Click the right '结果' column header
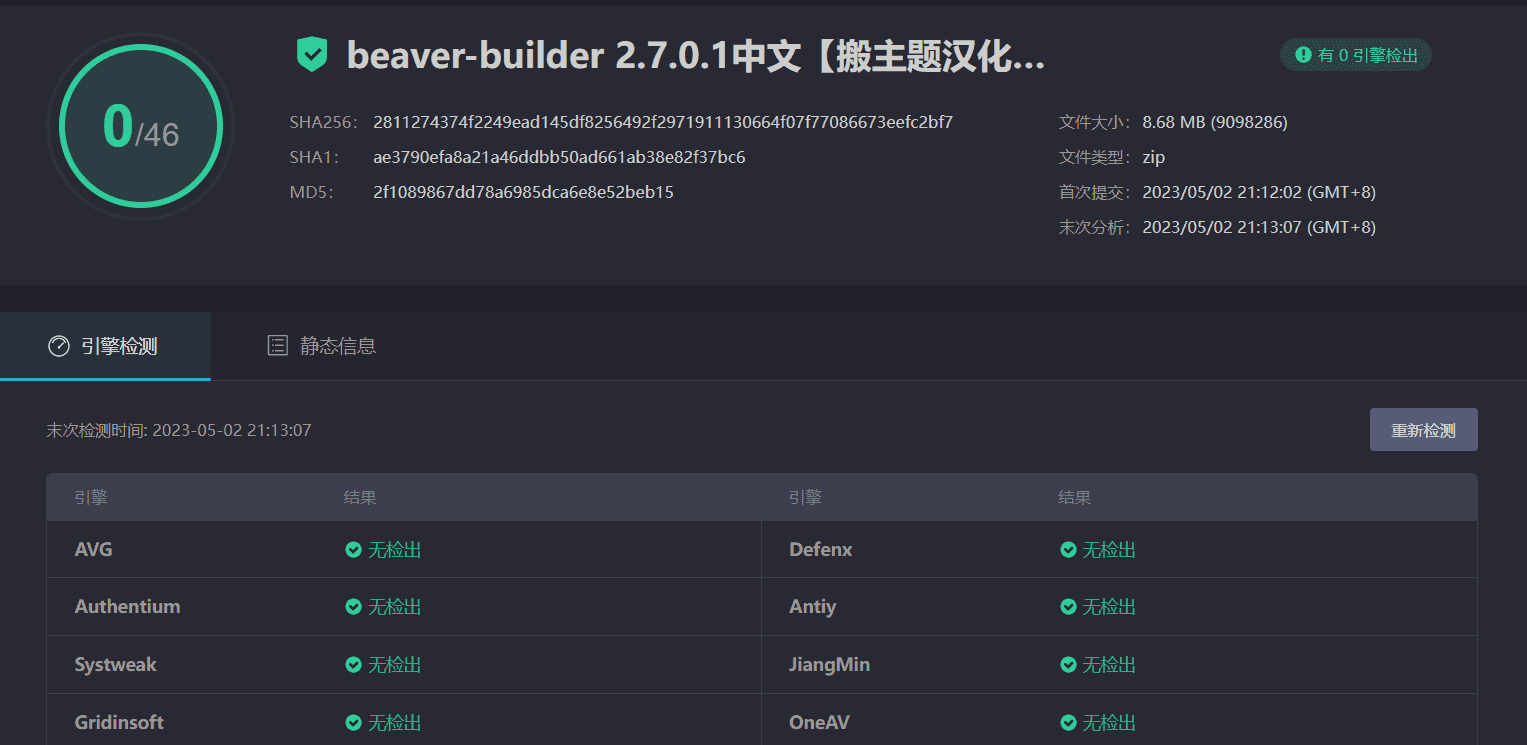1527x745 pixels. click(1075, 497)
